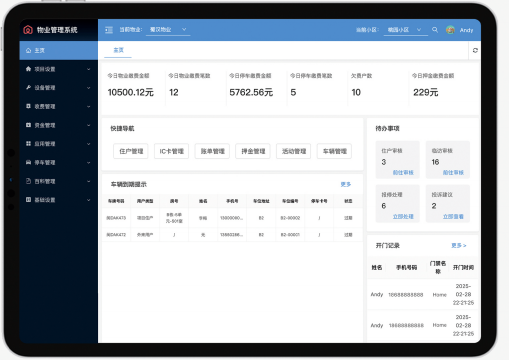Screen dimensions: 509x360
Task: Click the icon of 资金管理
Action: click(28, 125)
